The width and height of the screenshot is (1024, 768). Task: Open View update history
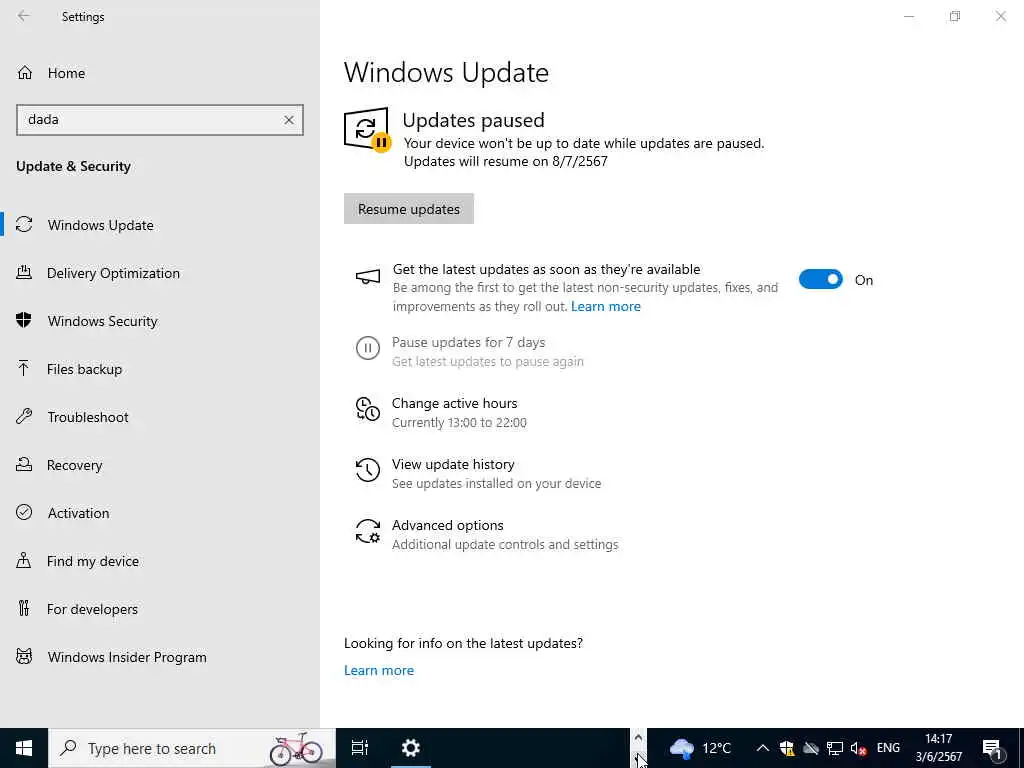pos(453,464)
